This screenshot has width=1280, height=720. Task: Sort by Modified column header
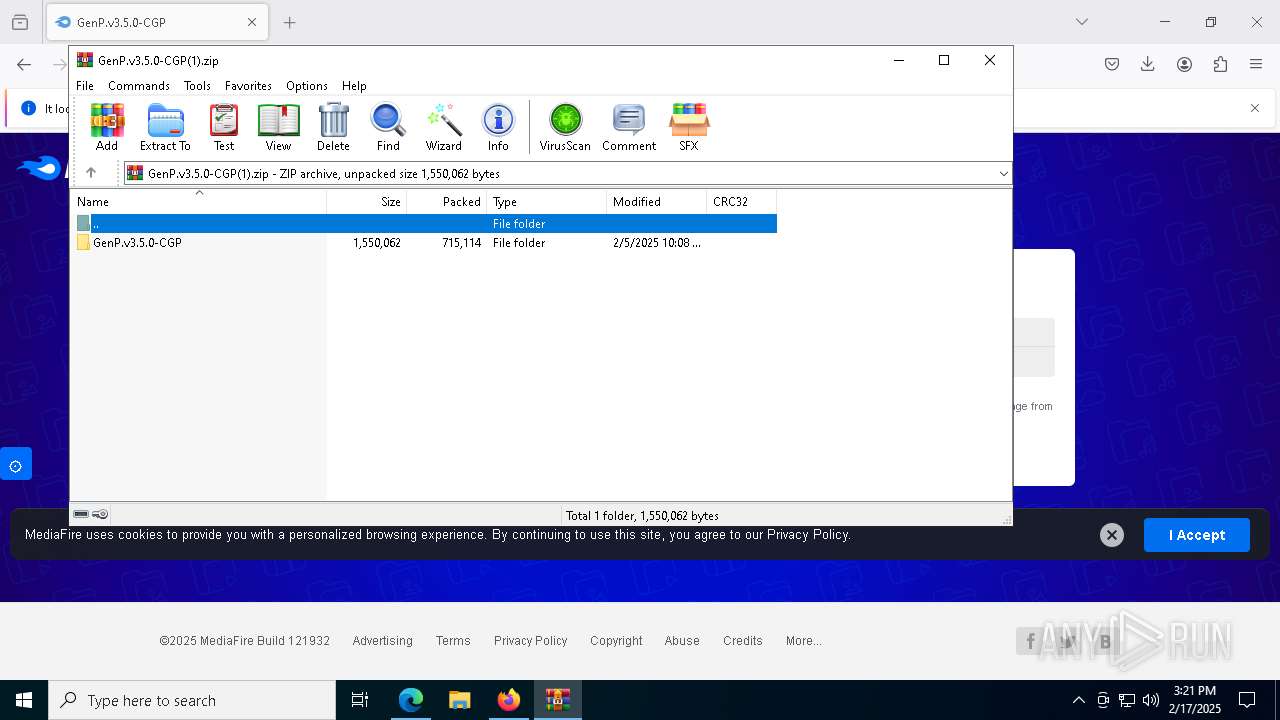[656, 202]
